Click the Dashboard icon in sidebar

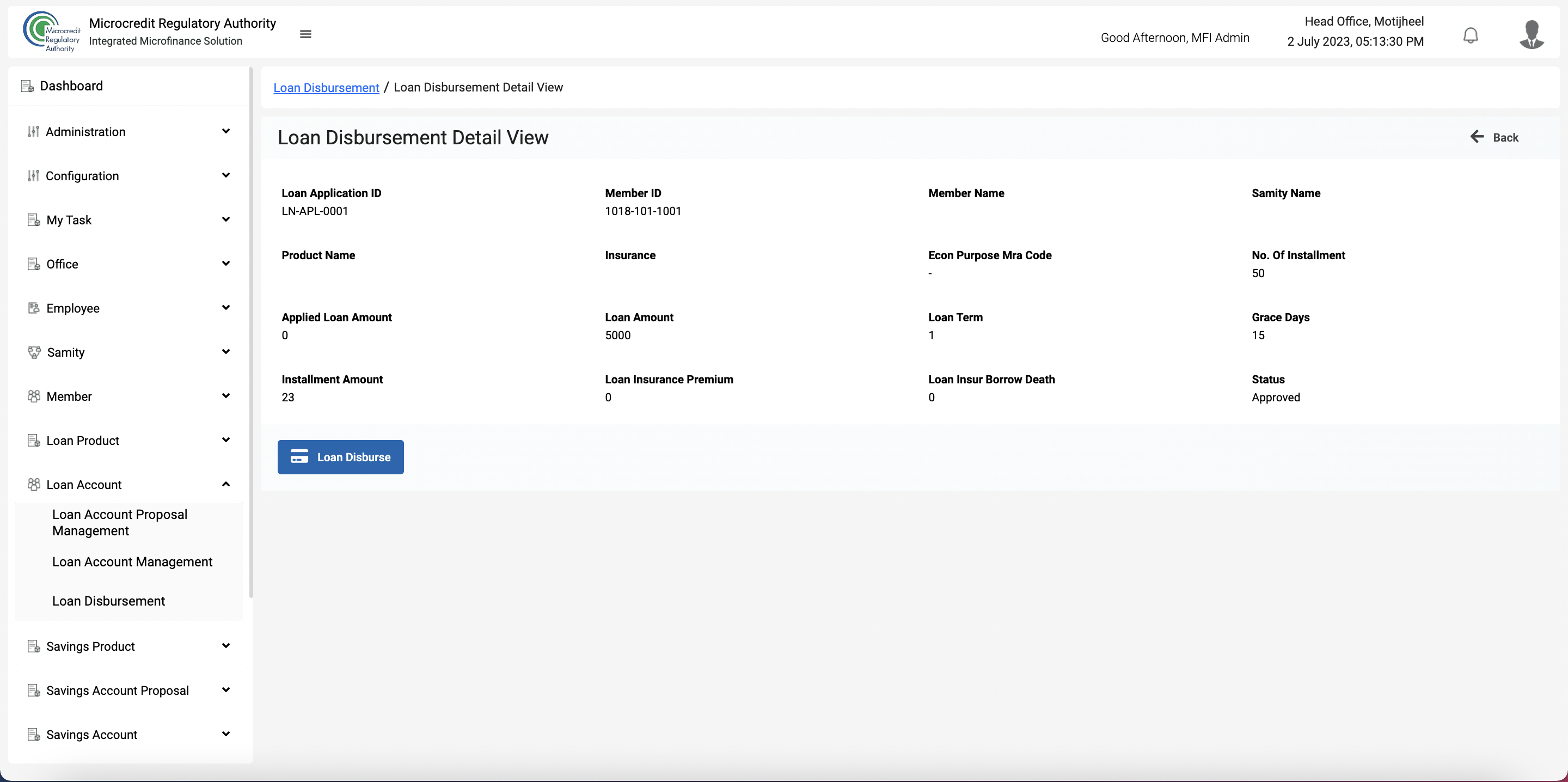pos(27,86)
